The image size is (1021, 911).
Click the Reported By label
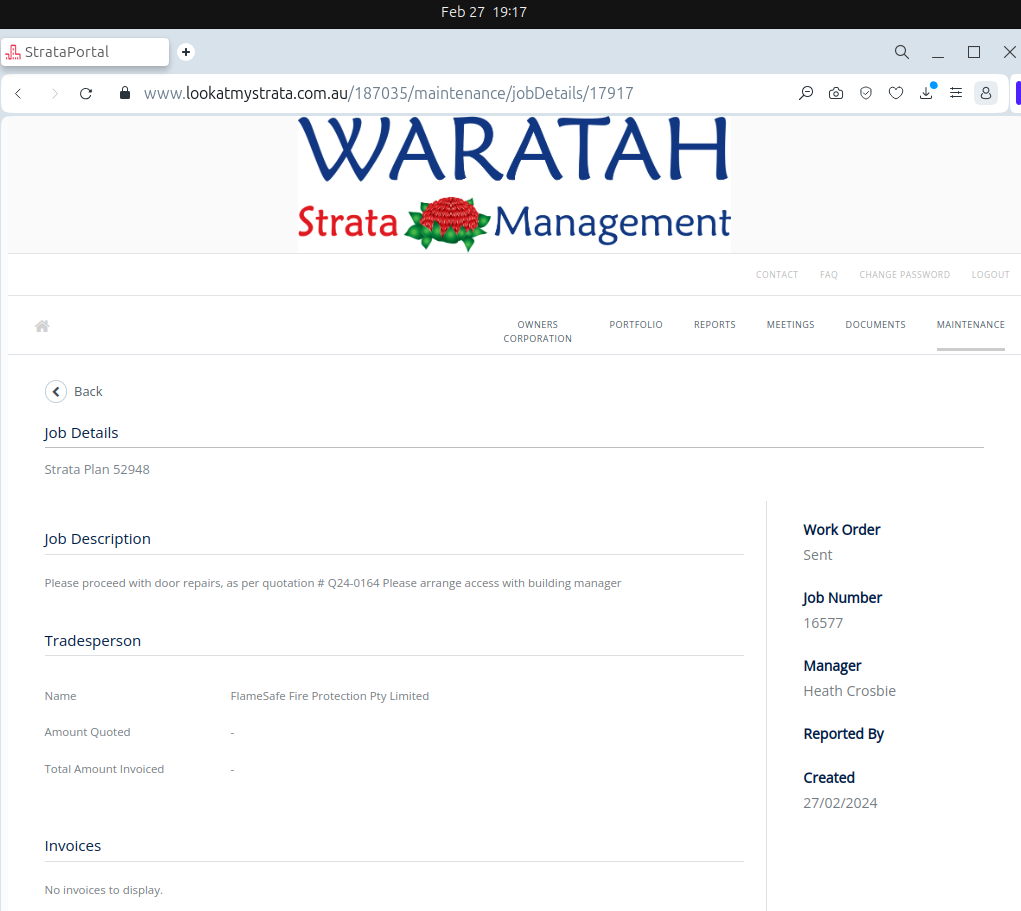[843, 734]
